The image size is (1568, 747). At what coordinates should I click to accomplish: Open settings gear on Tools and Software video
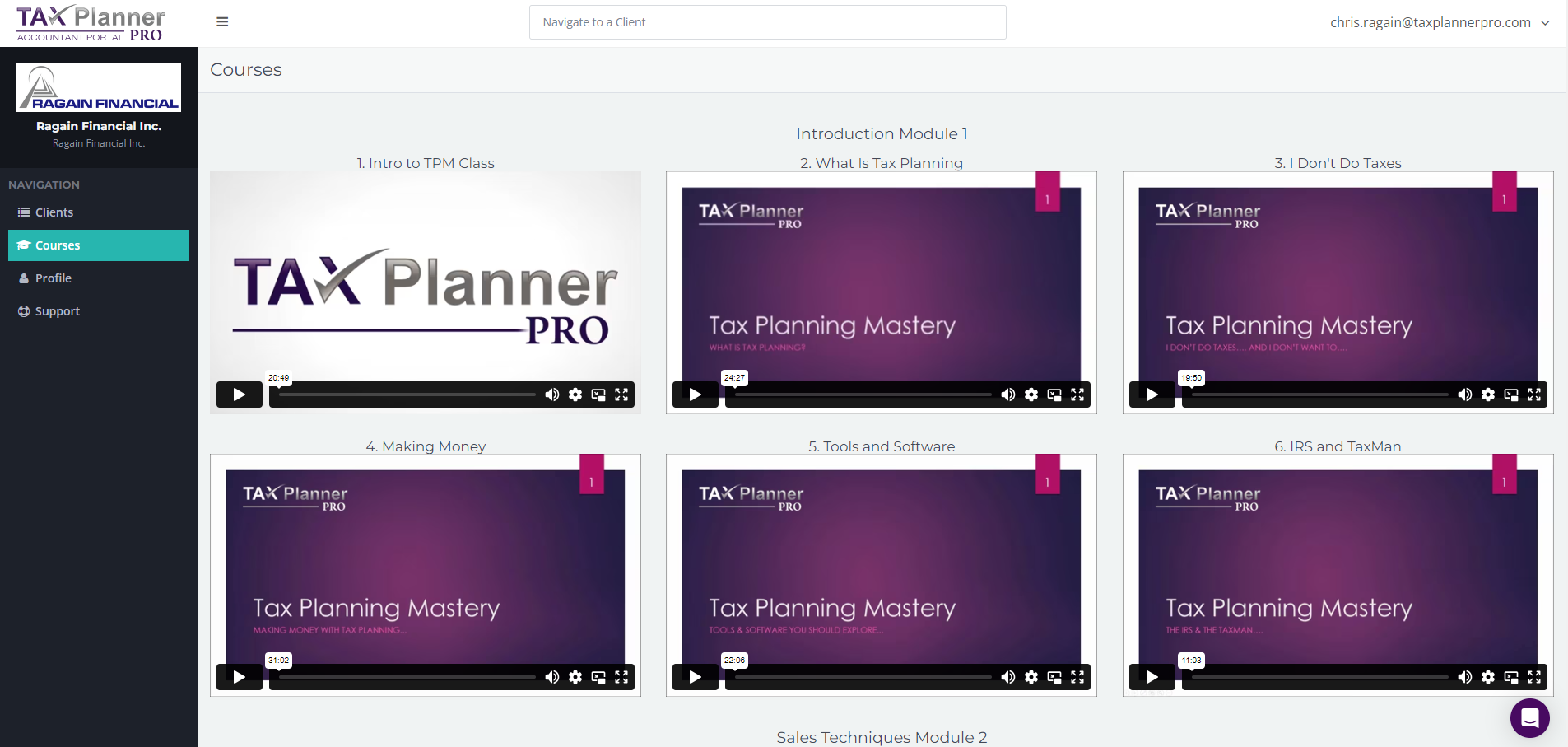(x=1031, y=677)
